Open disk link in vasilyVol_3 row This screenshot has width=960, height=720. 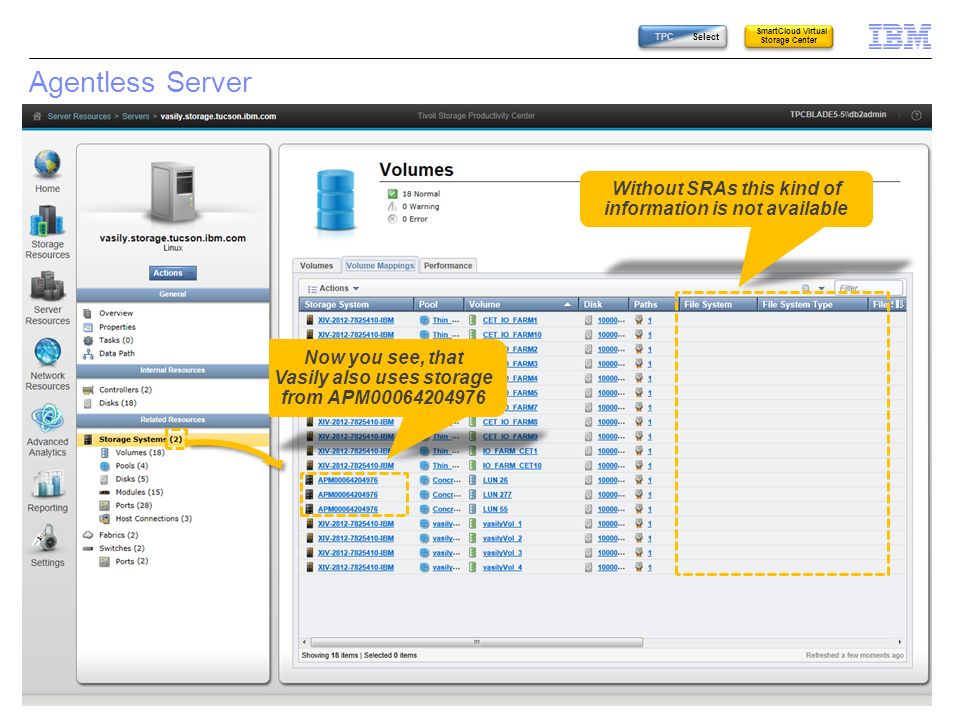pyautogui.click(x=611, y=553)
